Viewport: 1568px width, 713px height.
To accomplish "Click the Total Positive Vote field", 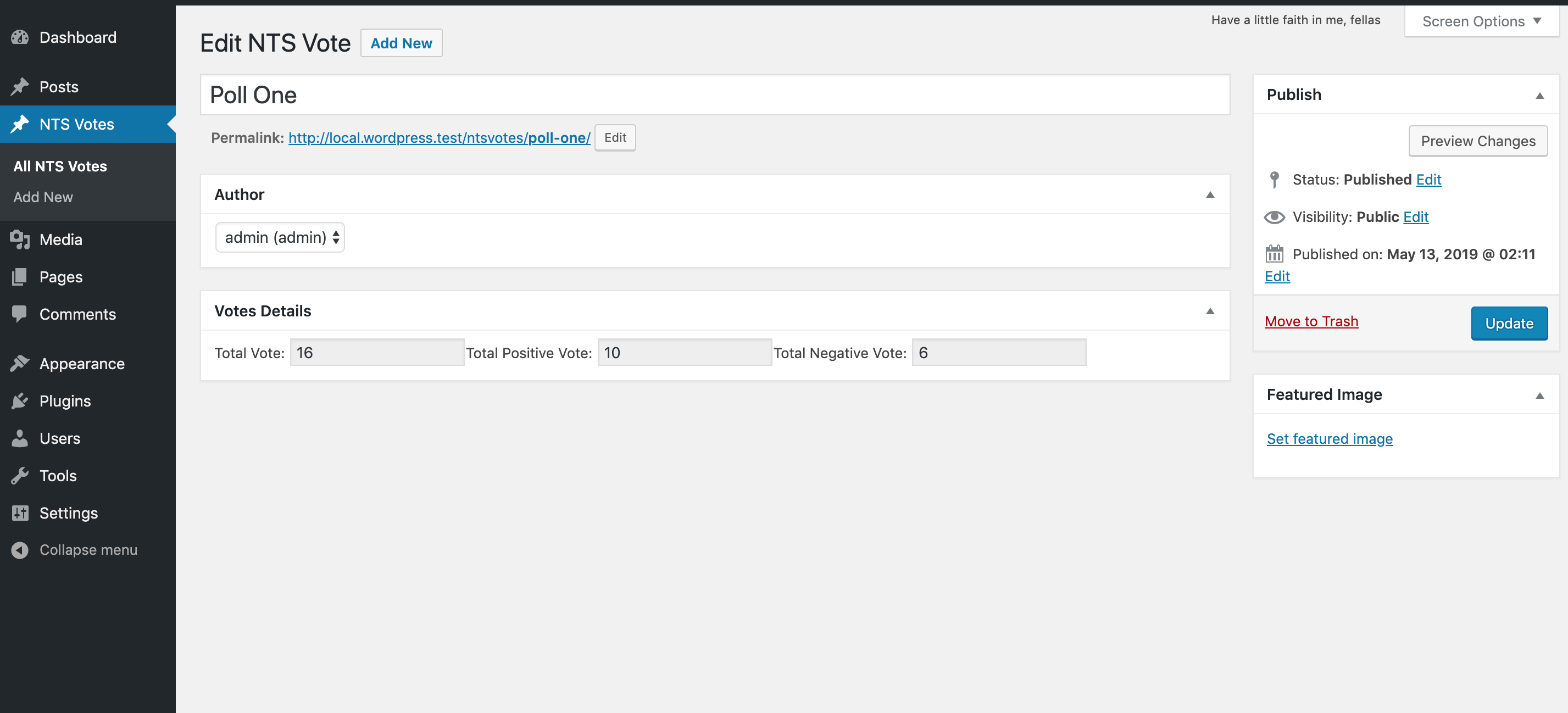I will (684, 353).
